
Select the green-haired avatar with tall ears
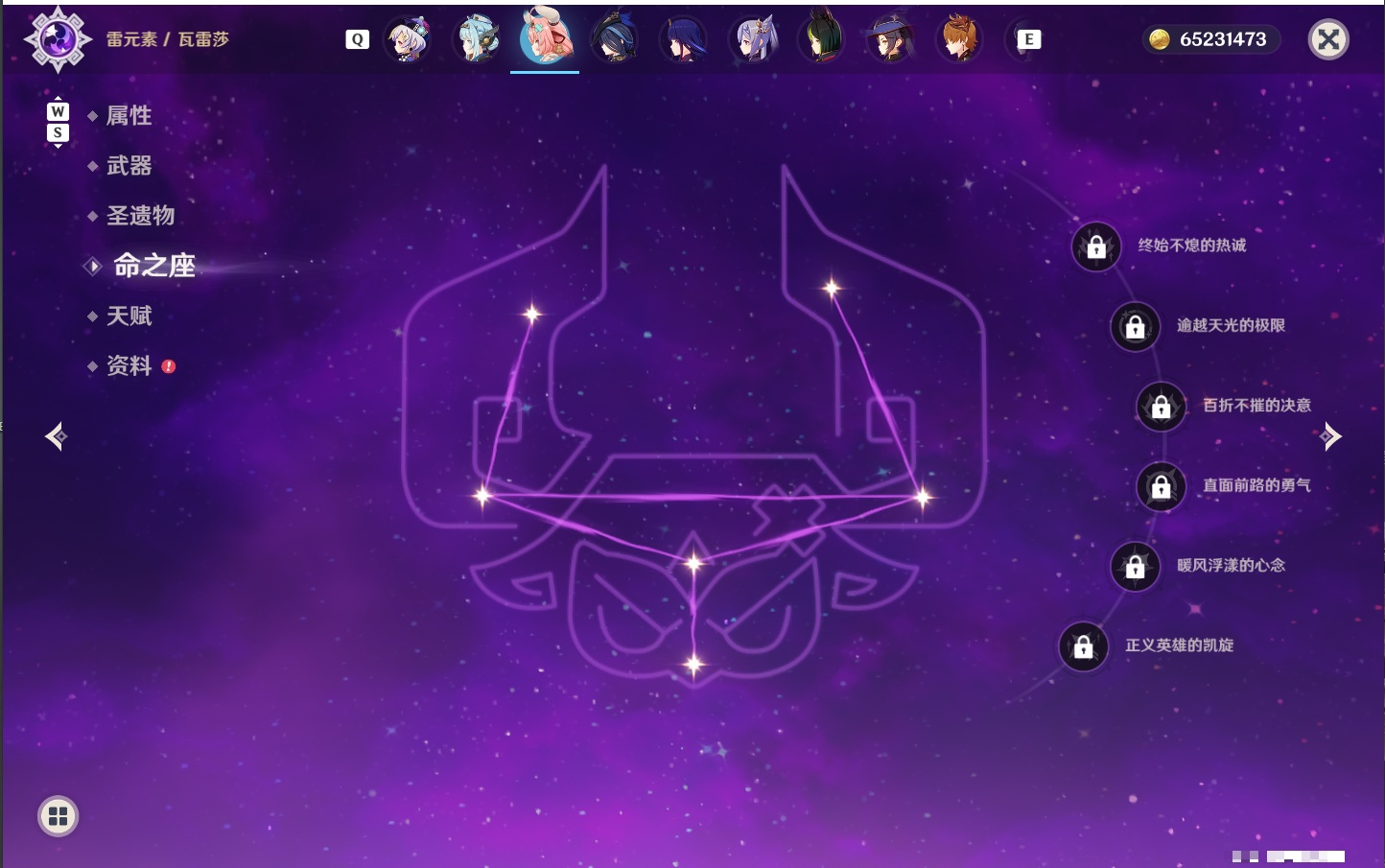[x=822, y=39]
